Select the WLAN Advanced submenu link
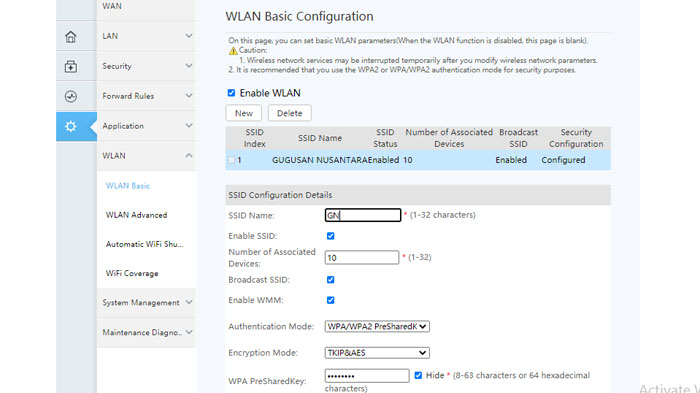Screen dimensions: 700x393 coord(136,215)
